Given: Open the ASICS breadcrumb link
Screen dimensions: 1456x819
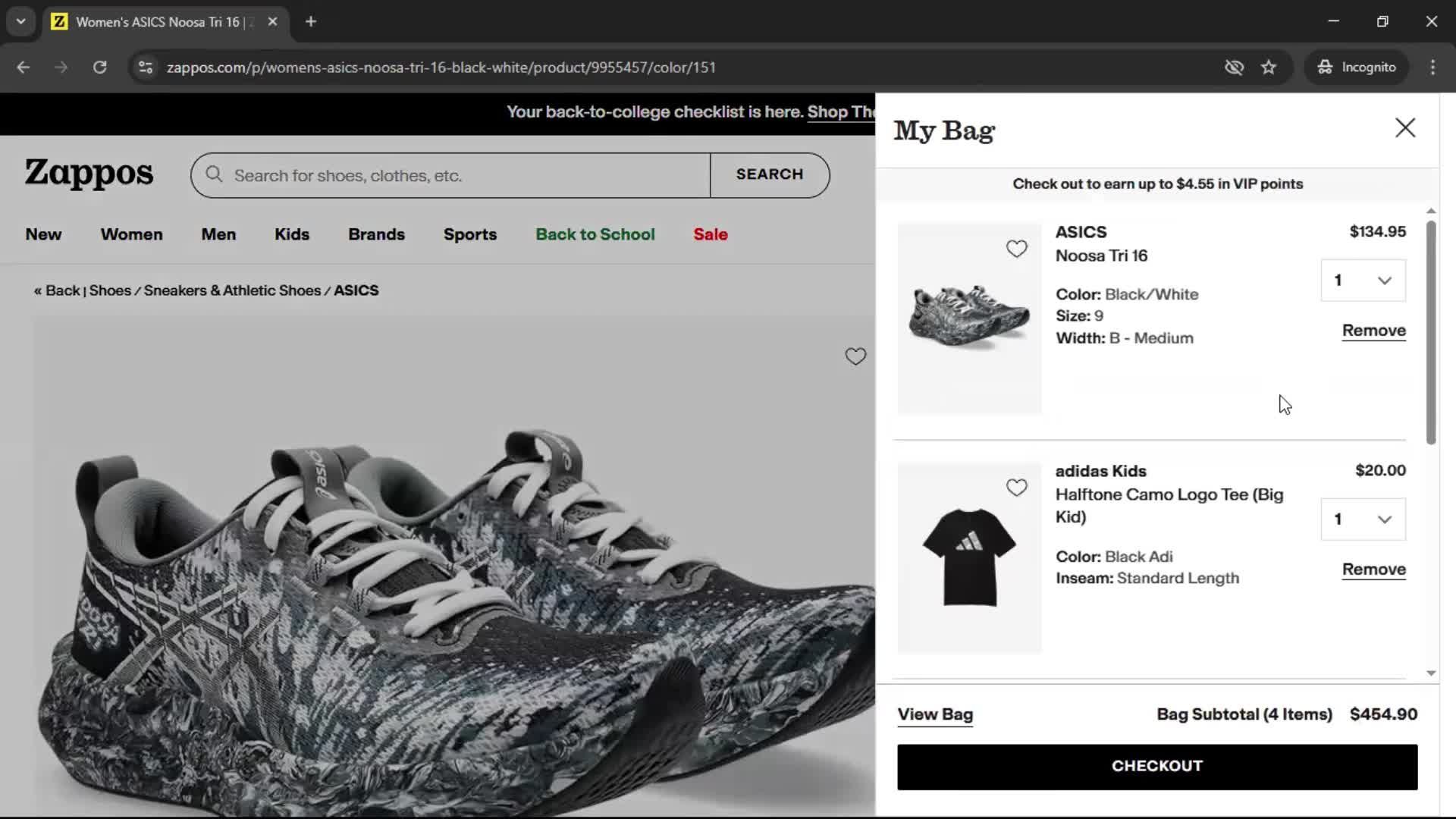Looking at the screenshot, I should 356,290.
